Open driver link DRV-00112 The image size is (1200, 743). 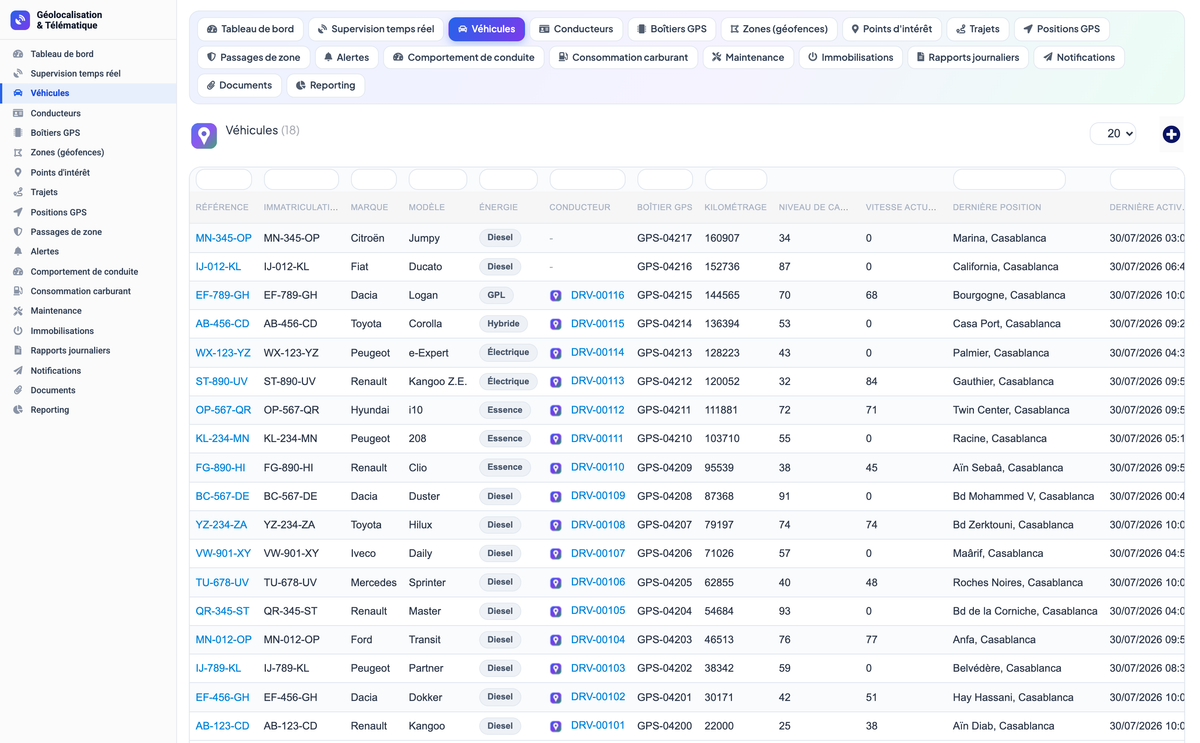[597, 410]
